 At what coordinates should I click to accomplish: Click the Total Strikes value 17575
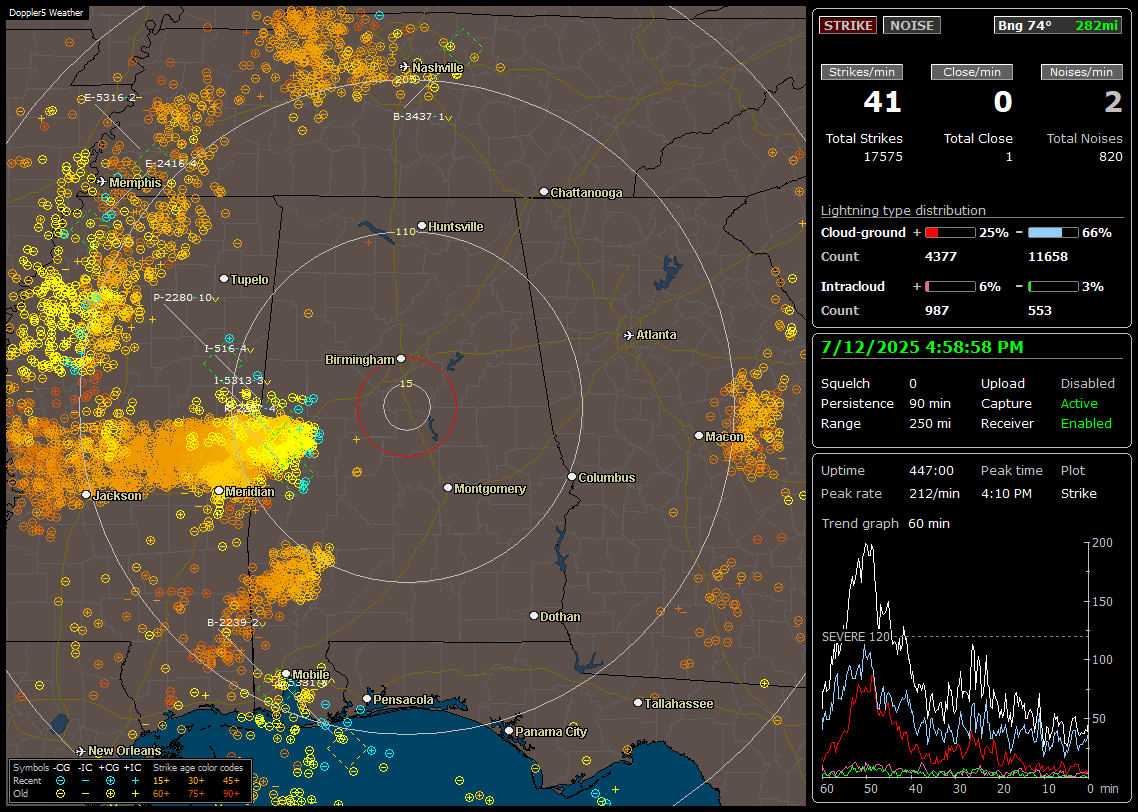pos(883,157)
